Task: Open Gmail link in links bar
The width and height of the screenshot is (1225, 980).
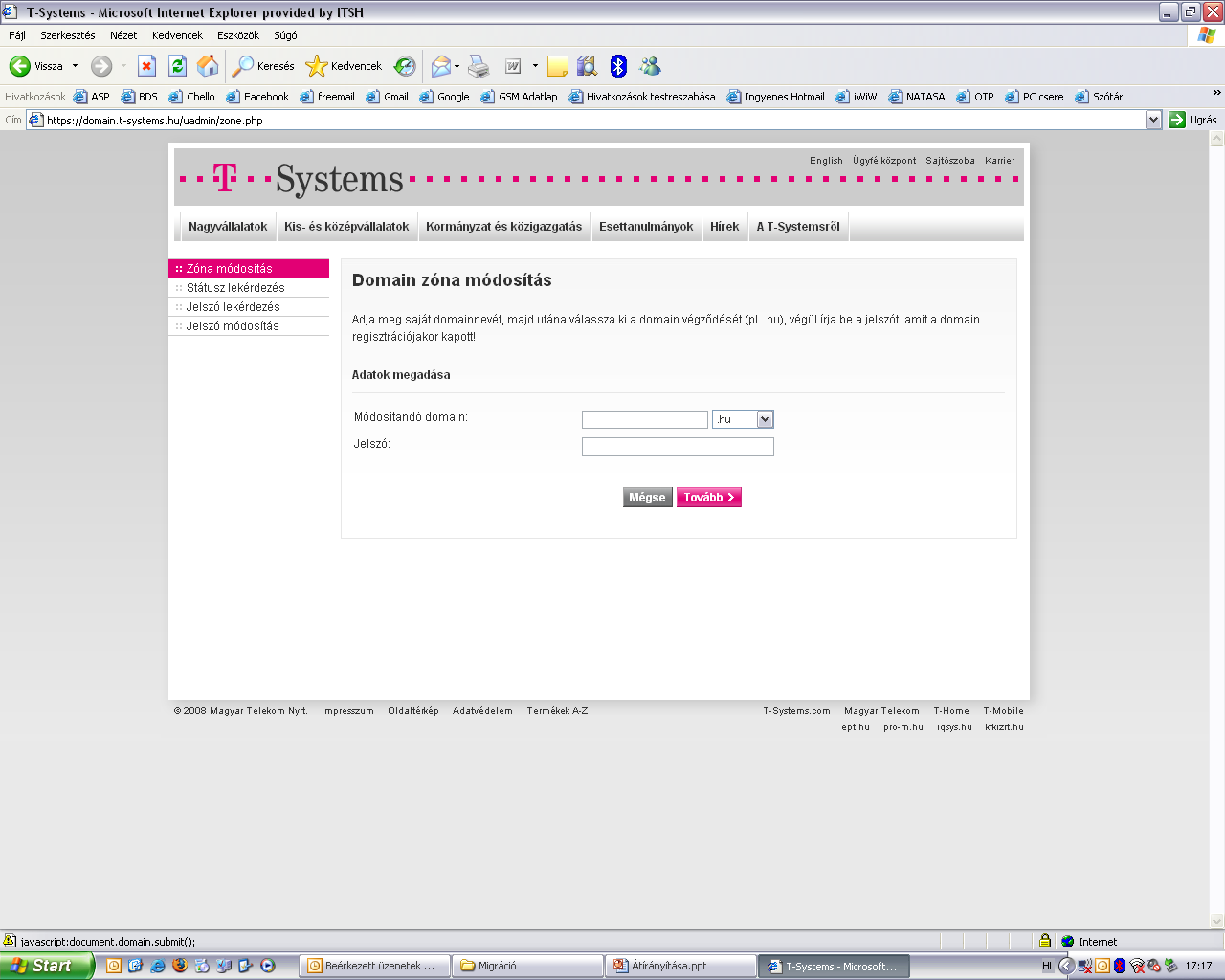Action: coord(388,97)
